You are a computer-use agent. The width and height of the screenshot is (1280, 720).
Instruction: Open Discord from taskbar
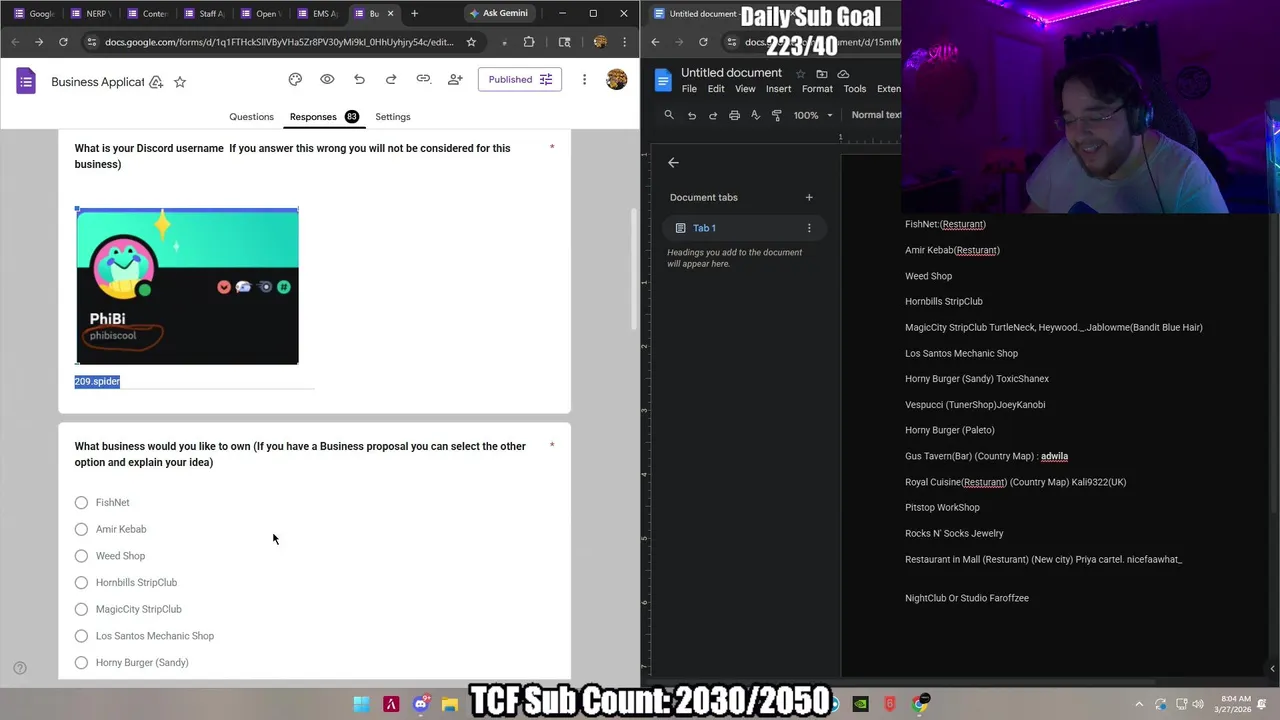tap(421, 704)
